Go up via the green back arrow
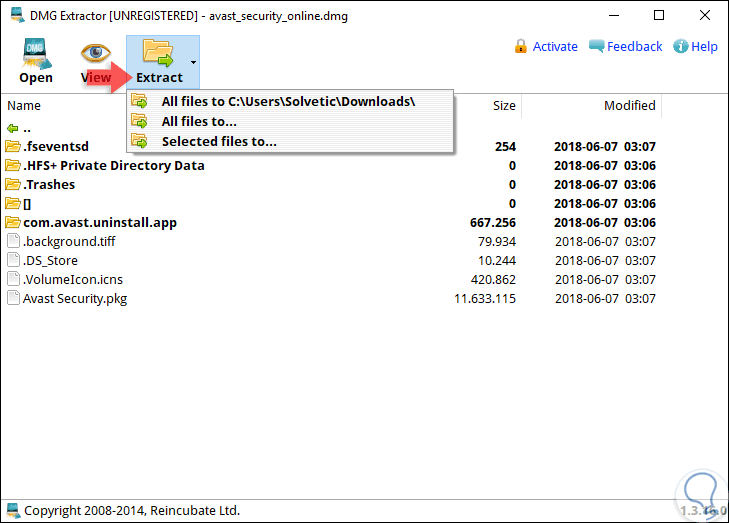The width and height of the screenshot is (729, 523). coord(13,128)
